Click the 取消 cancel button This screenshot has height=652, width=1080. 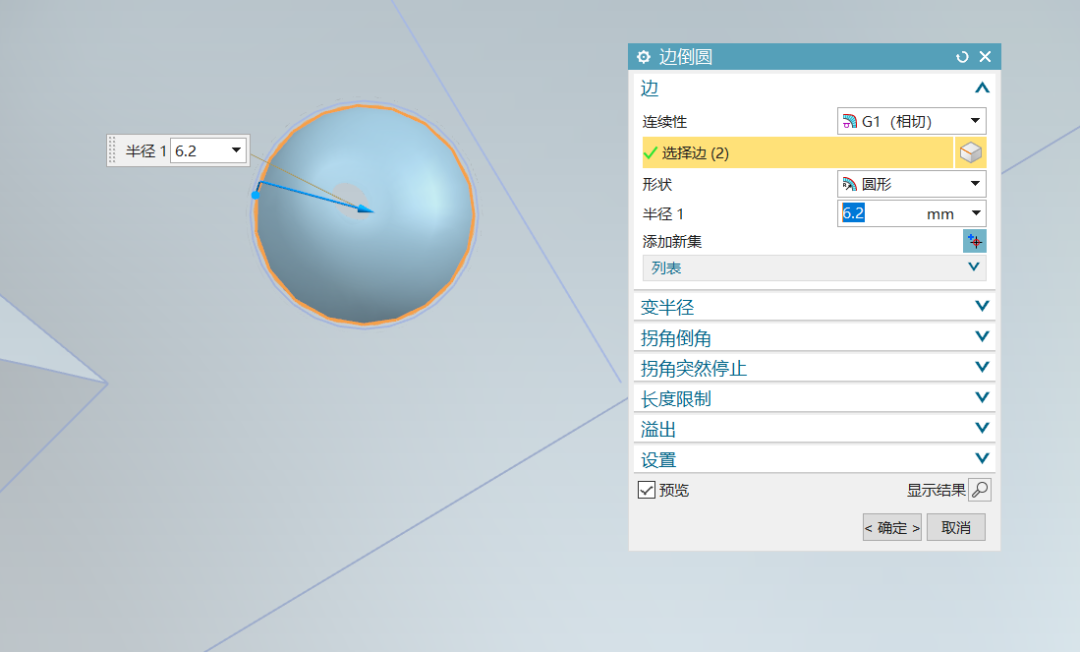955,527
